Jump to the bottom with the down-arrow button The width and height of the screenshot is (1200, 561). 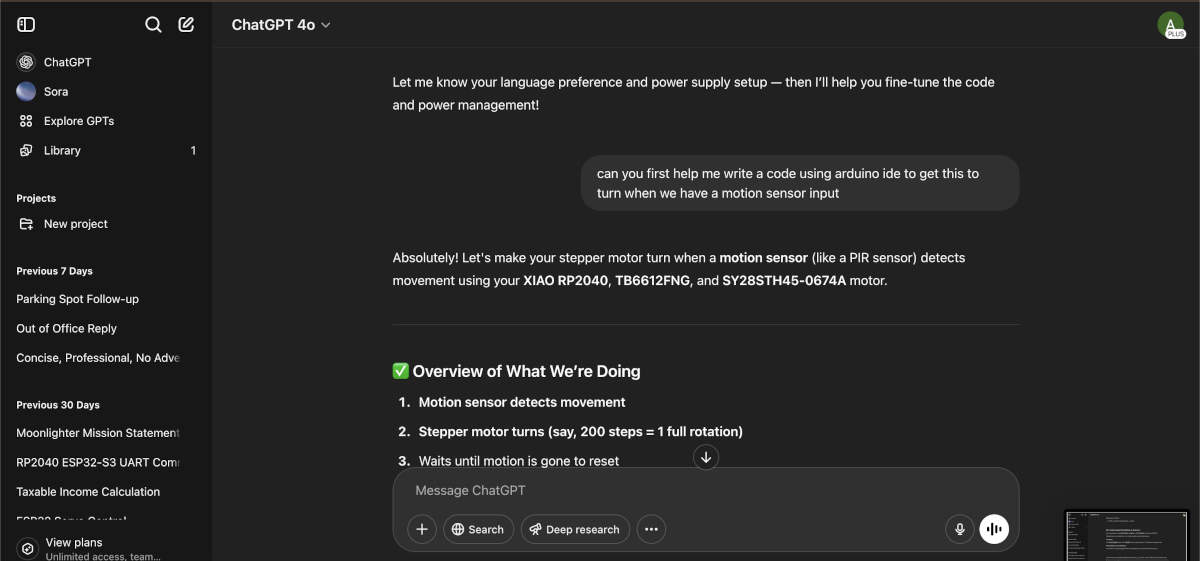[706, 457]
